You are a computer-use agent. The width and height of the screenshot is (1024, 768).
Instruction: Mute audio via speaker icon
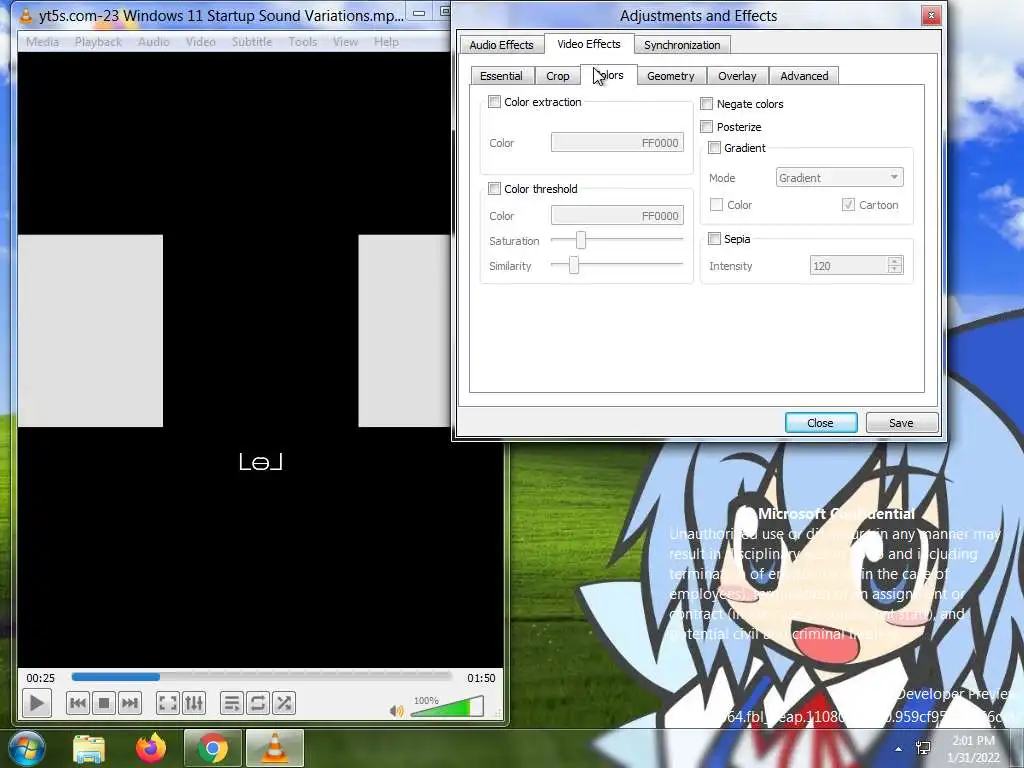[x=396, y=711]
